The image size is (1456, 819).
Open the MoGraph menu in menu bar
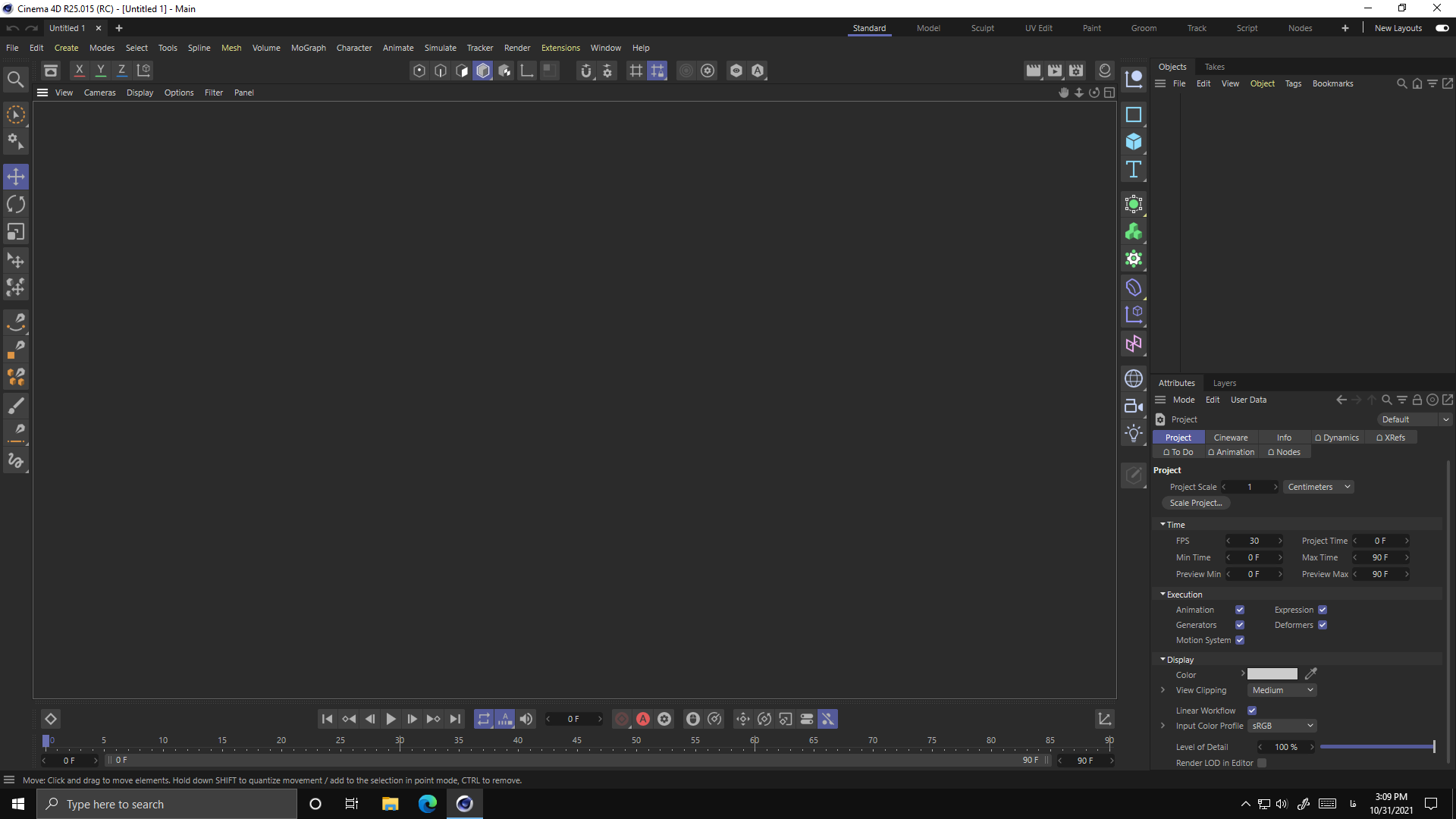click(x=307, y=47)
